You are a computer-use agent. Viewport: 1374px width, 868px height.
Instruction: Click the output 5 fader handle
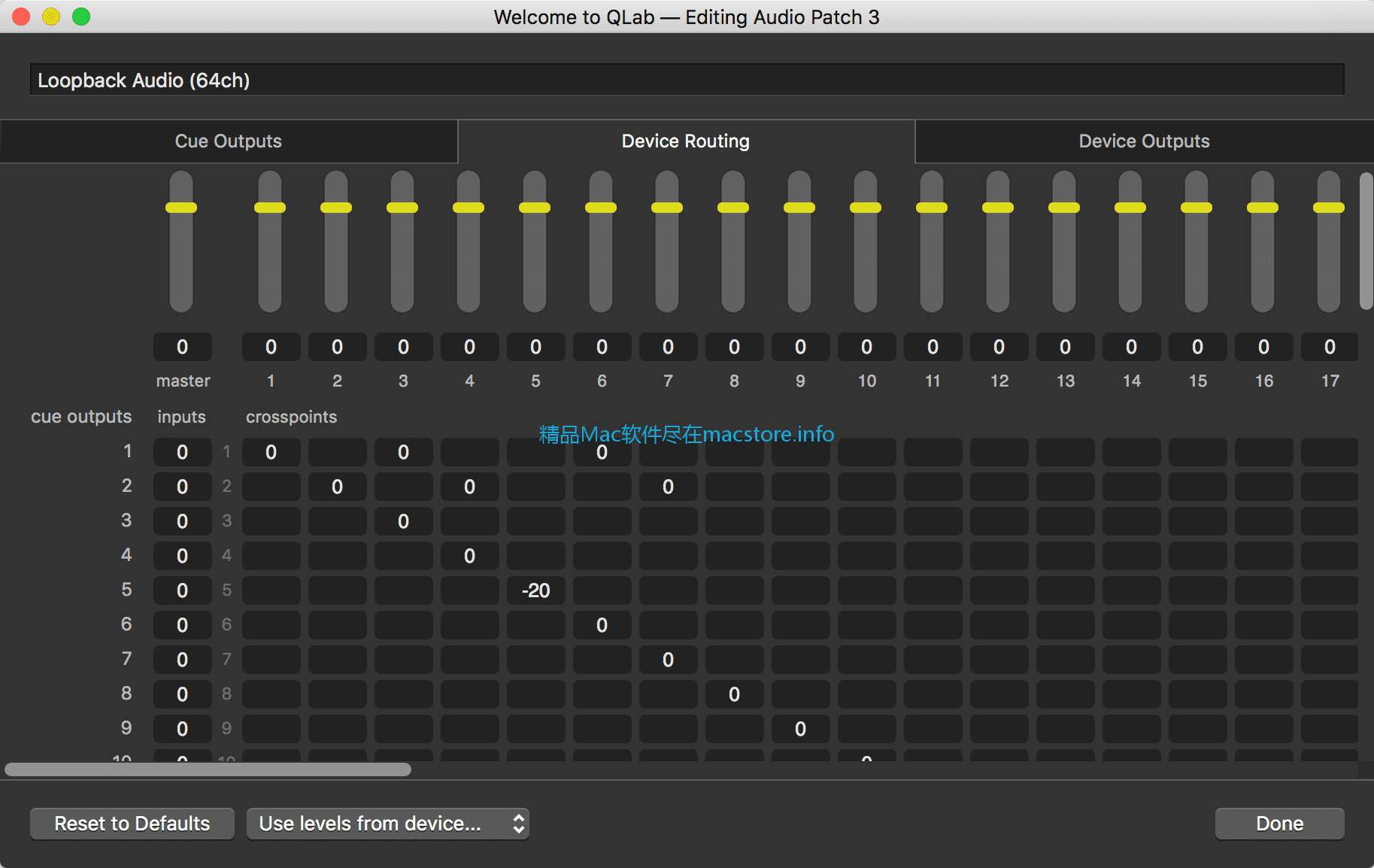(535, 208)
